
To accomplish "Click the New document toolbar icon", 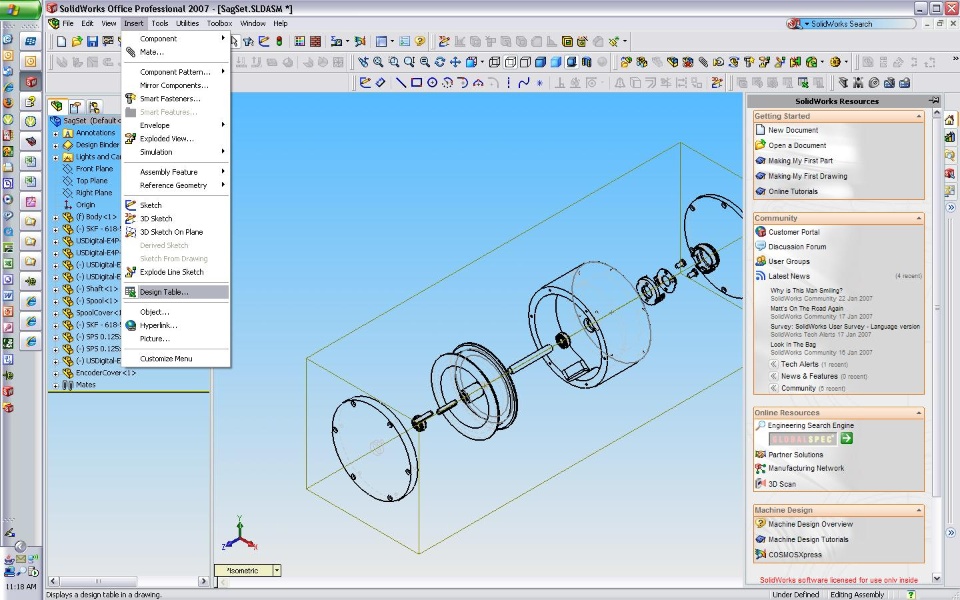I will [x=61, y=41].
